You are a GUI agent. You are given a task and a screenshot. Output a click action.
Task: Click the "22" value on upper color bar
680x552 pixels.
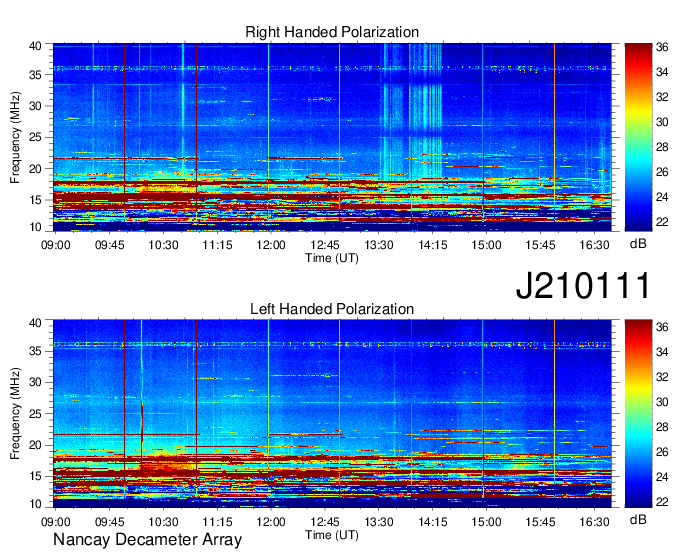point(662,222)
